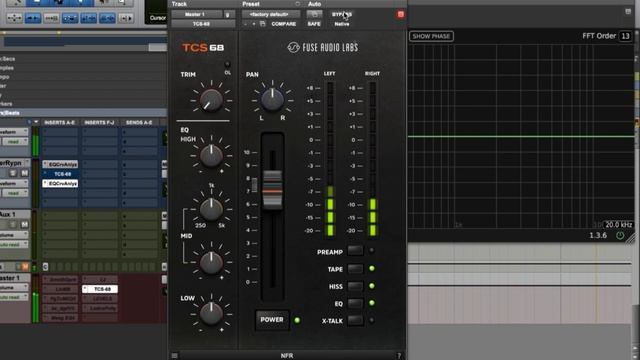Open lower EQCrvAnlys insert on erRypn track
This screenshot has width=640, height=360.
pyautogui.click(x=60, y=184)
